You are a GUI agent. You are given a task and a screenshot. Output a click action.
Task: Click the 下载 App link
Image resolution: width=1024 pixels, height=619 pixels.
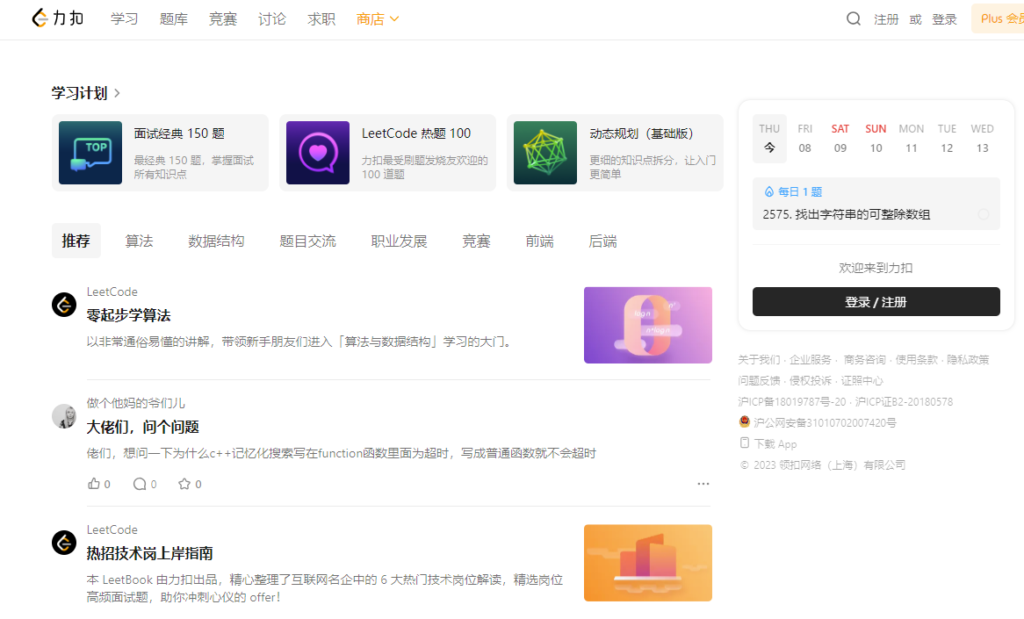coord(775,444)
